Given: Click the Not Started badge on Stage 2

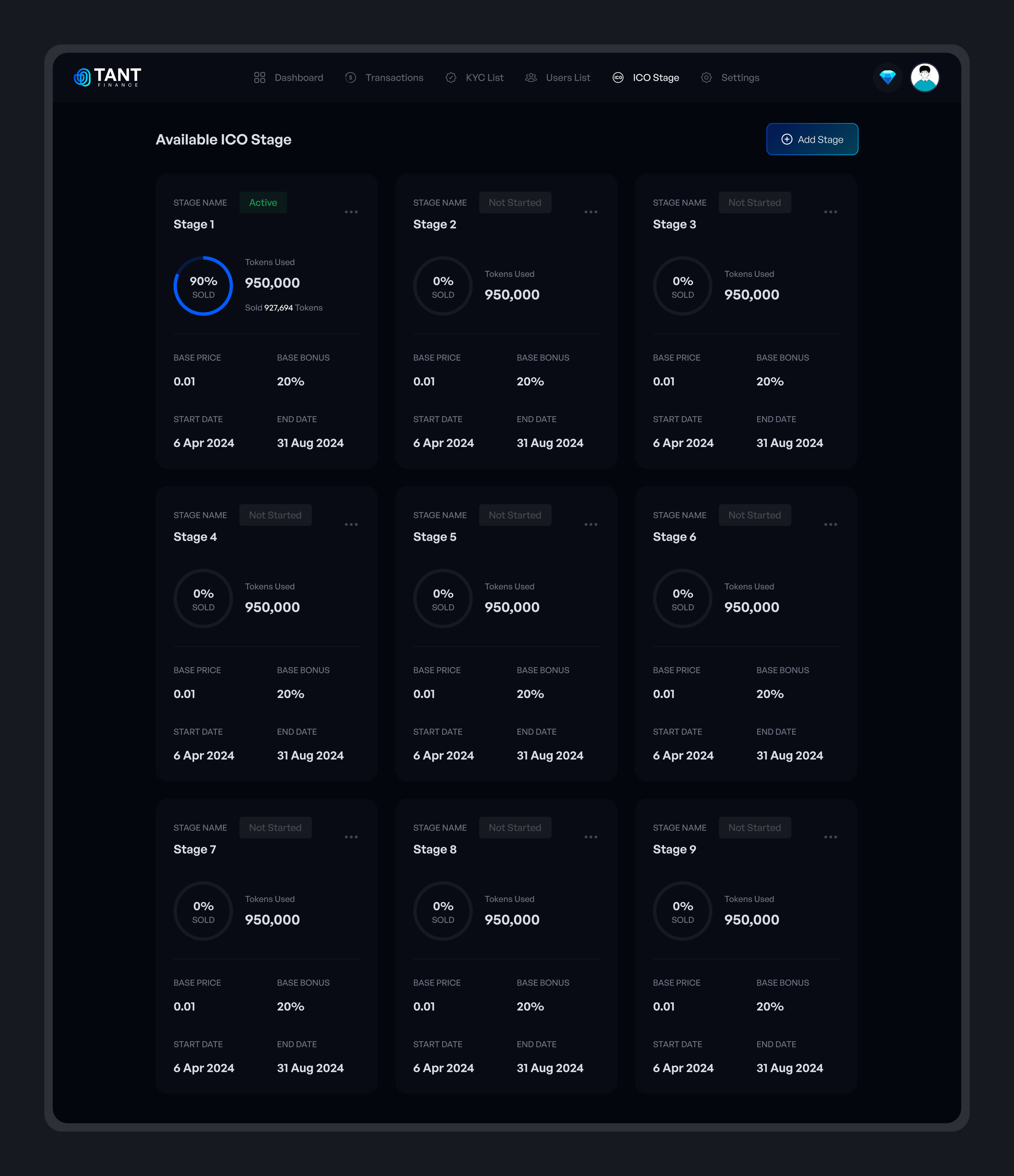Looking at the screenshot, I should pos(515,203).
